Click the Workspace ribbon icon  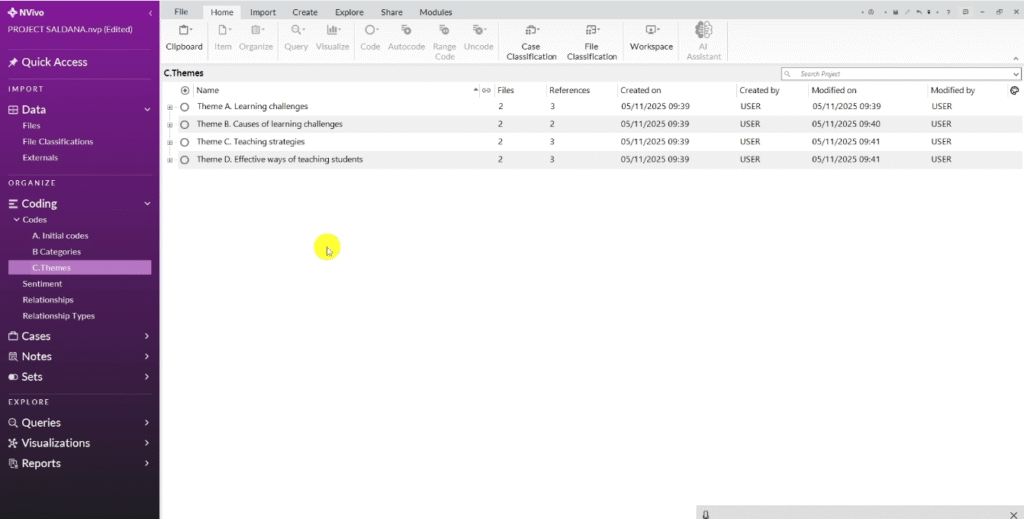(651, 32)
